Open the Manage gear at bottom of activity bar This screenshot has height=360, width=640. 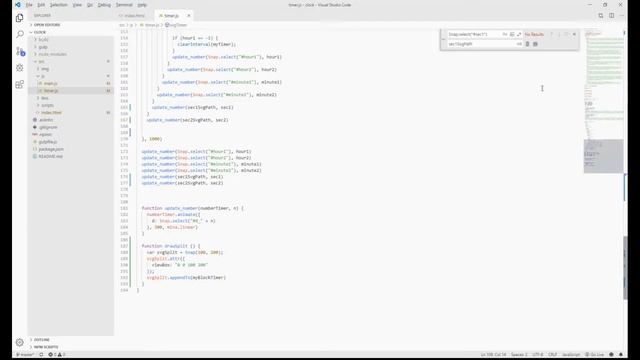[20, 342]
